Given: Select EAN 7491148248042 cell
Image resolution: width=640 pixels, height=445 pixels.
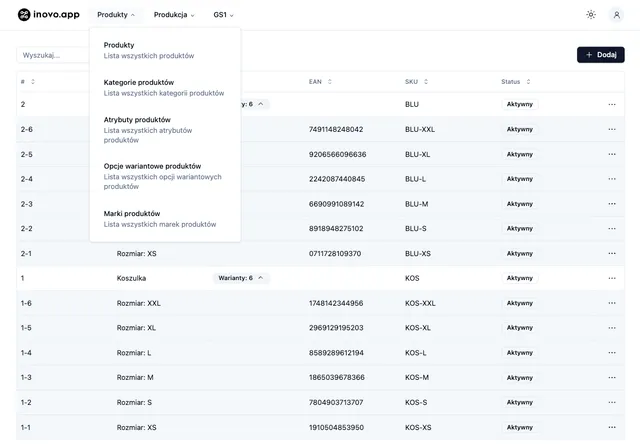Looking at the screenshot, I should tap(336, 129).
